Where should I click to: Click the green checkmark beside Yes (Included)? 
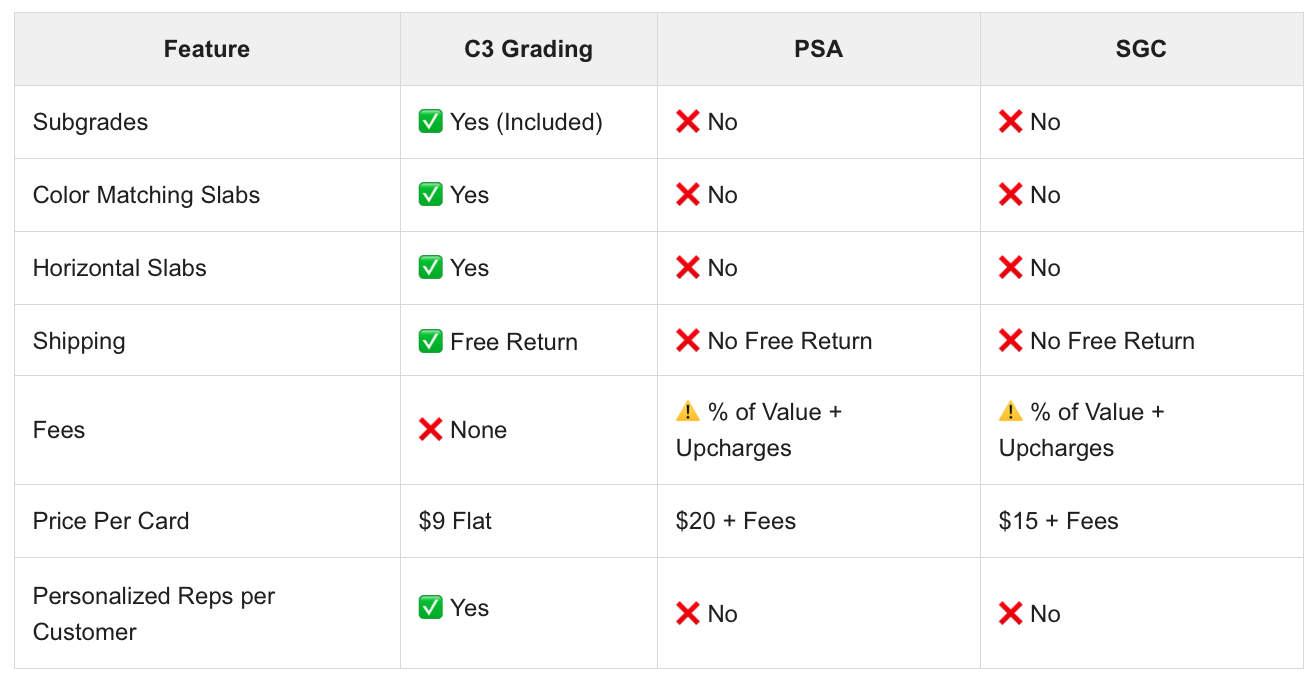click(x=431, y=122)
